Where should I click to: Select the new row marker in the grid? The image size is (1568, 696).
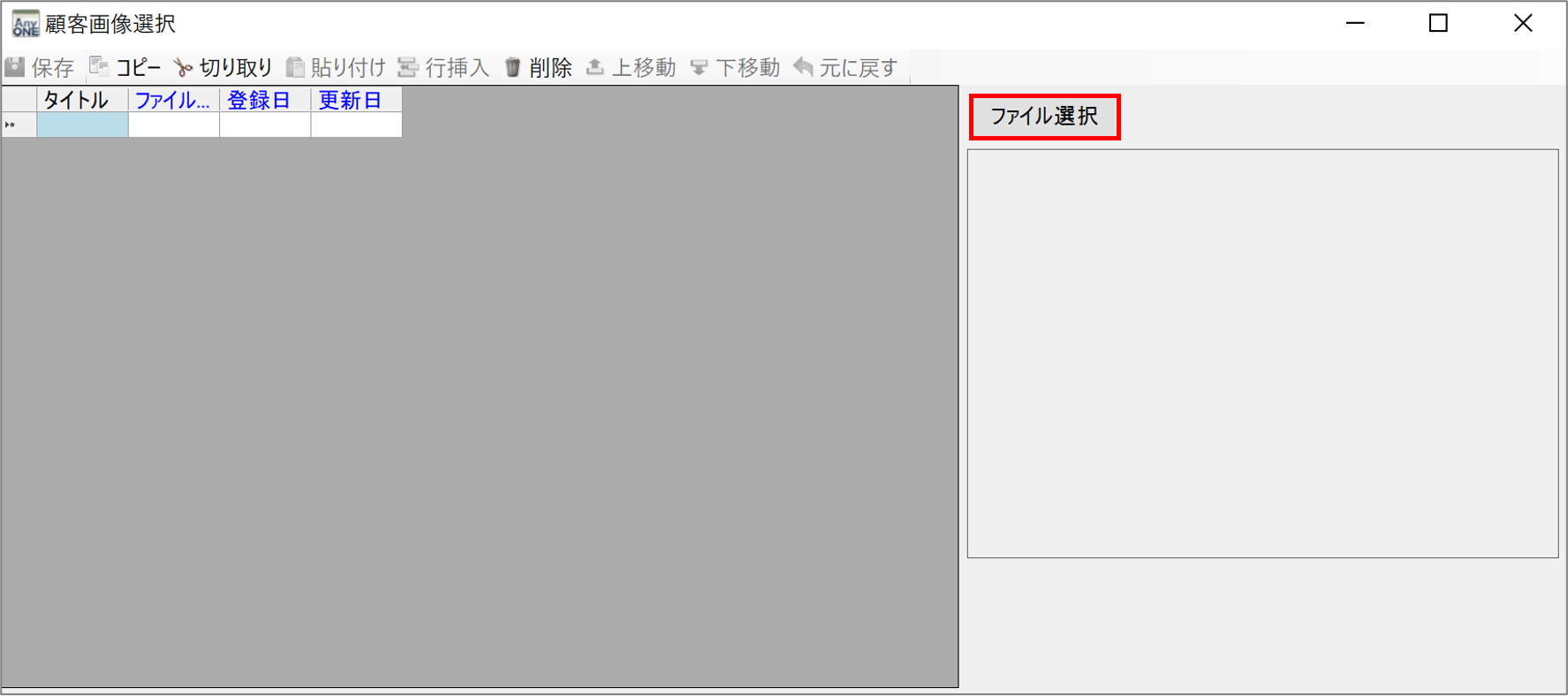coord(19,125)
